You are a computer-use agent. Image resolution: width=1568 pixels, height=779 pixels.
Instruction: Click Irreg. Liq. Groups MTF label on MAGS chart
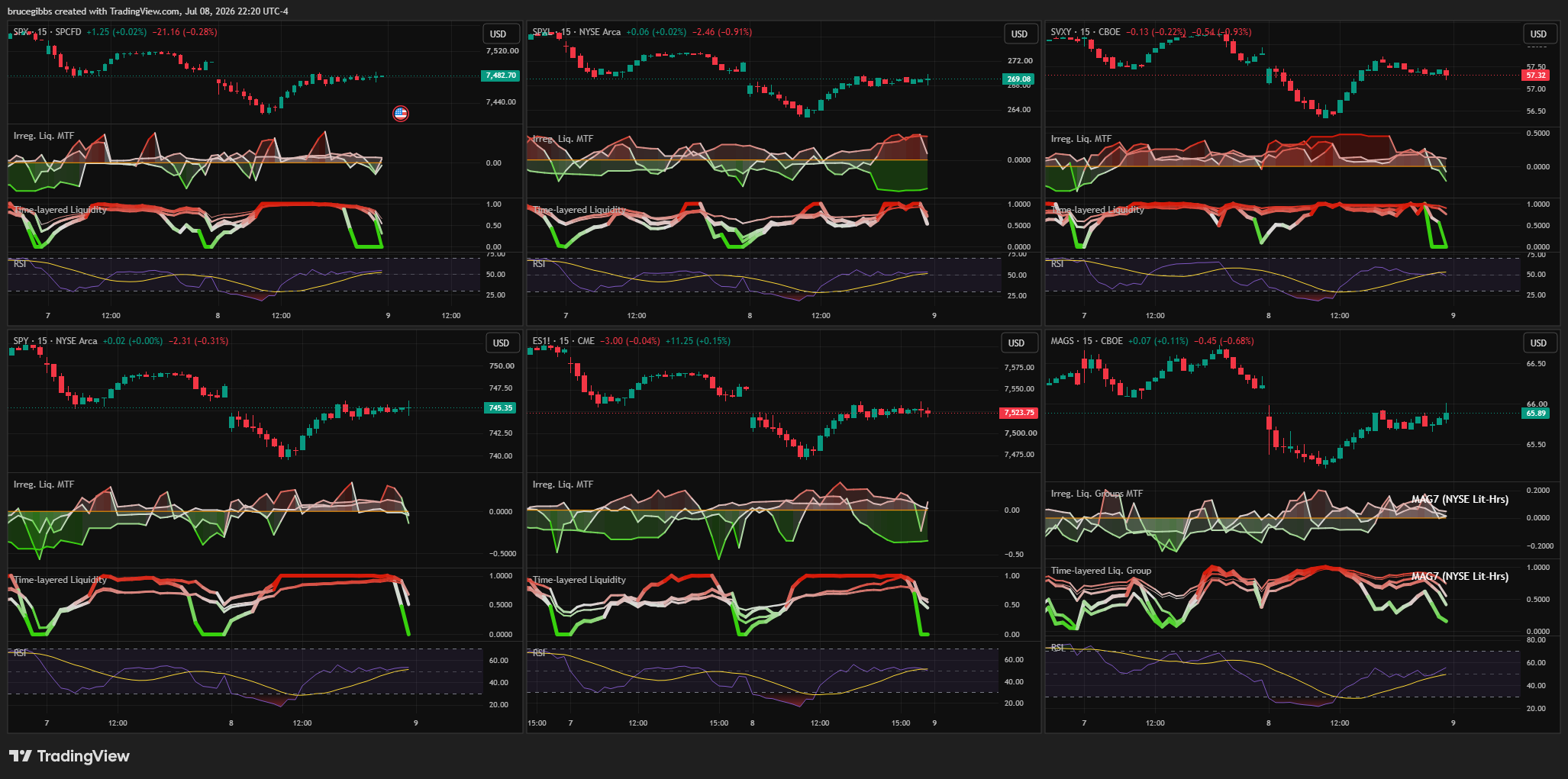coord(1097,494)
